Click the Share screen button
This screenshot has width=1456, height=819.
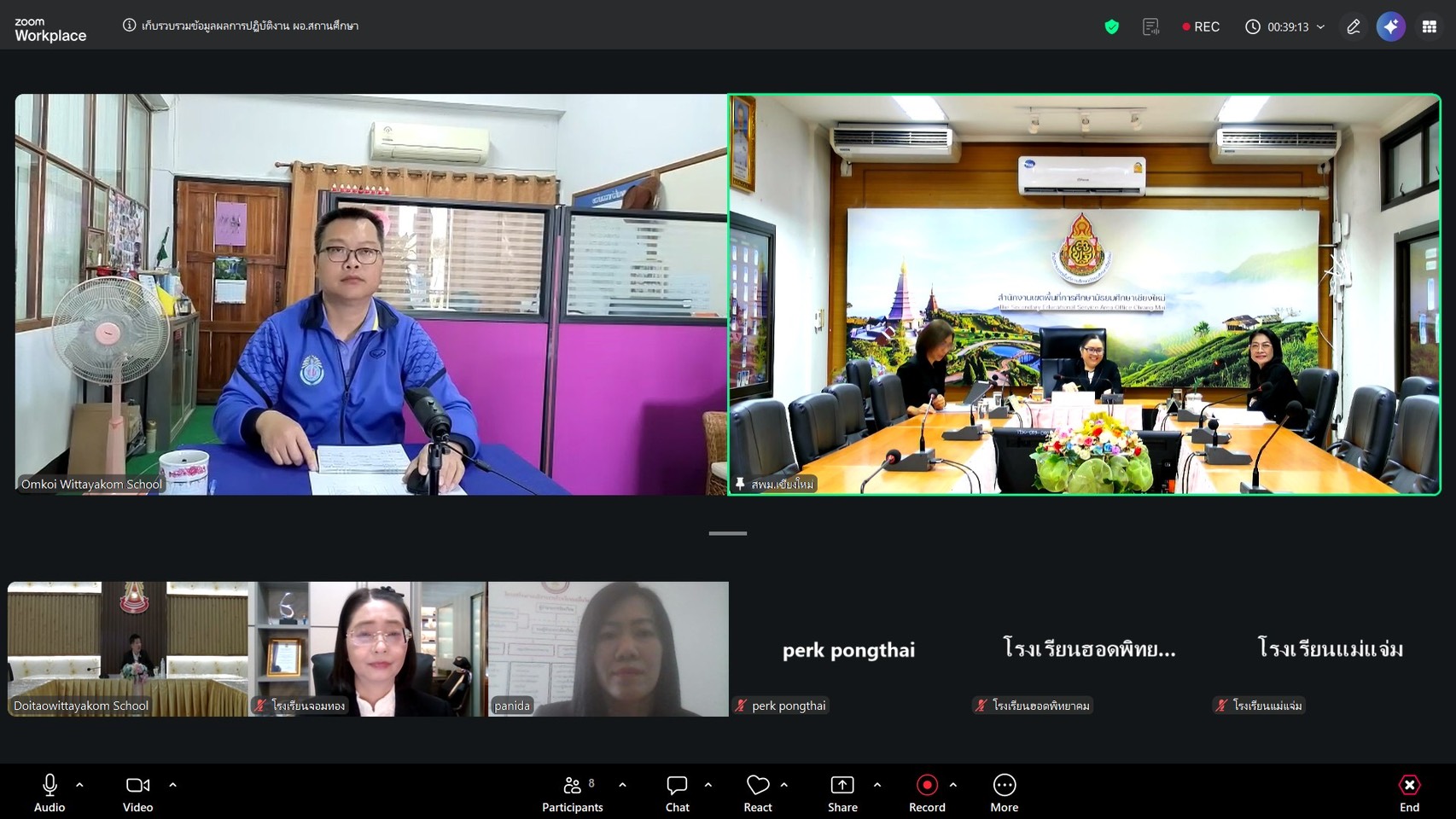(842, 793)
